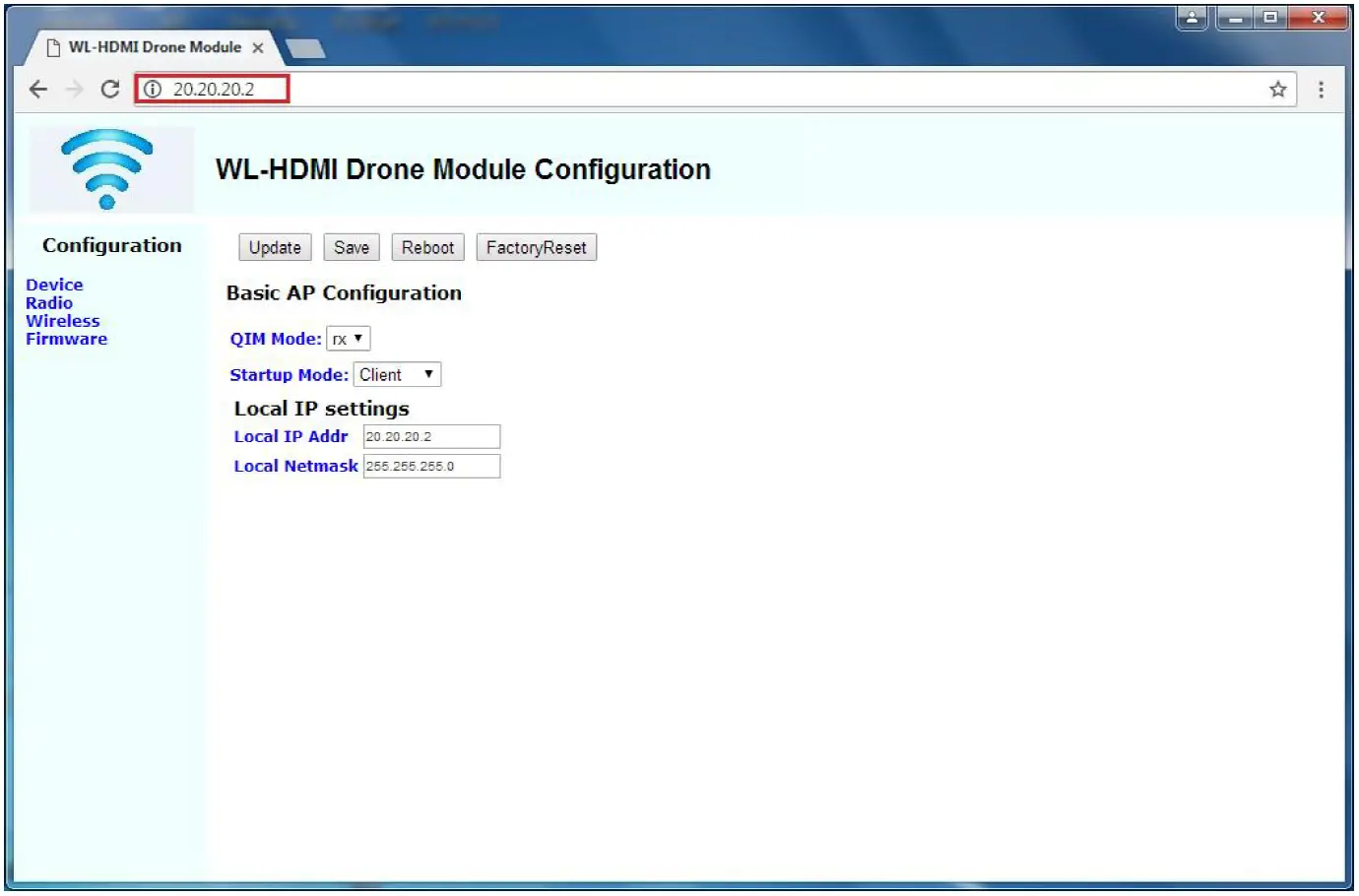Close the WL-HDMI Drone Module tab

click(x=258, y=47)
